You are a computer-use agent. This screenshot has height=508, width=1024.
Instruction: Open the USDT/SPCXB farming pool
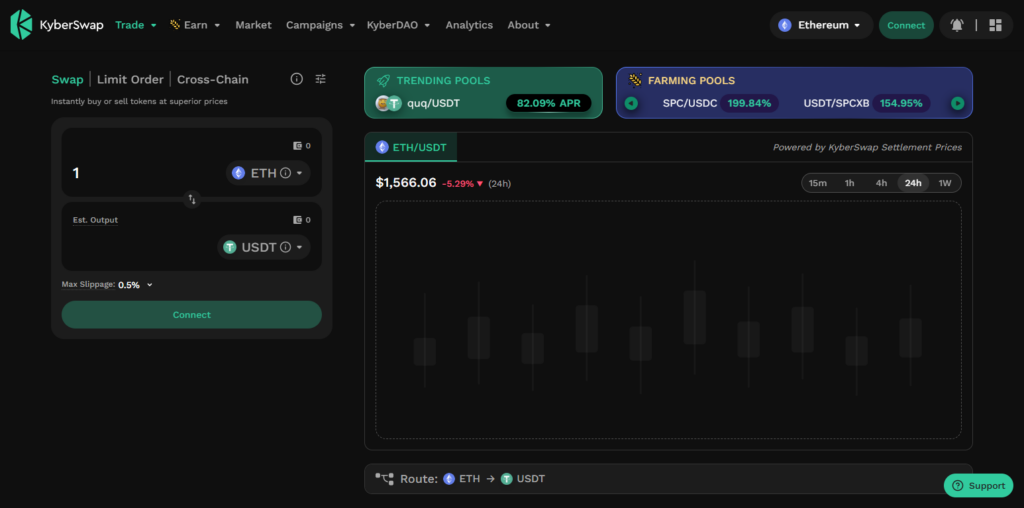(x=836, y=103)
